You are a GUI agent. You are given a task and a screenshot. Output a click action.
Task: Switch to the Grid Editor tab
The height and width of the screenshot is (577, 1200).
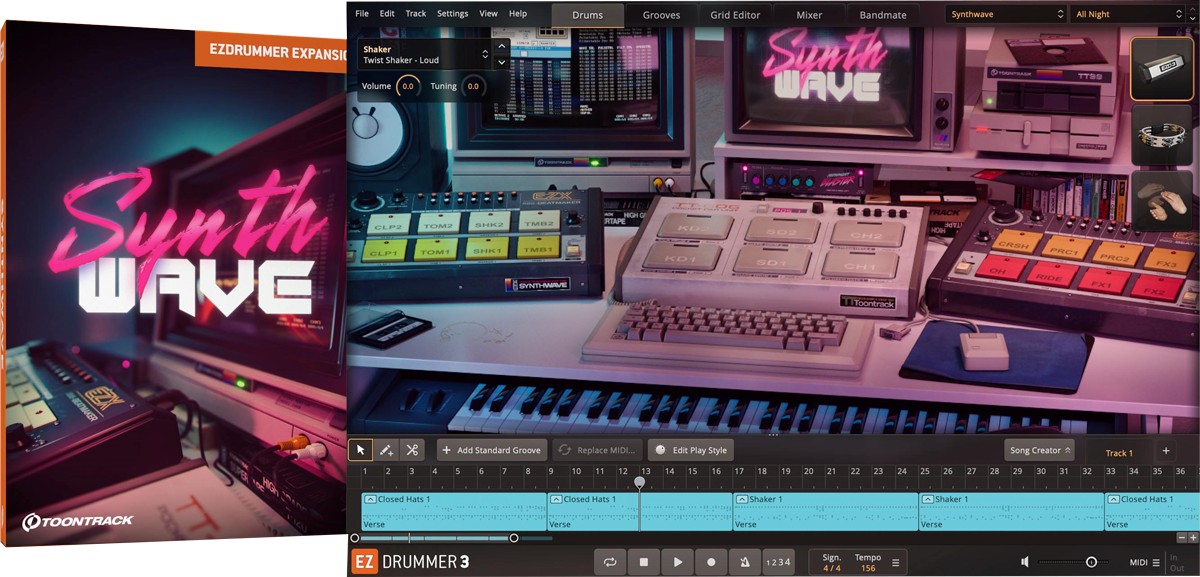coord(735,15)
